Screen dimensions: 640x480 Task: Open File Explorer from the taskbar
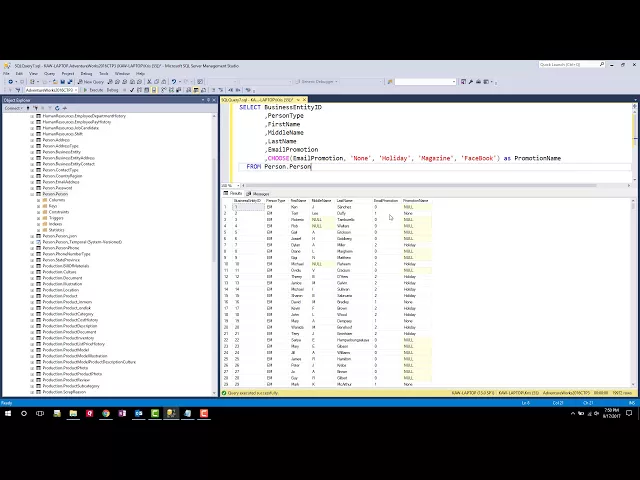tap(73, 413)
